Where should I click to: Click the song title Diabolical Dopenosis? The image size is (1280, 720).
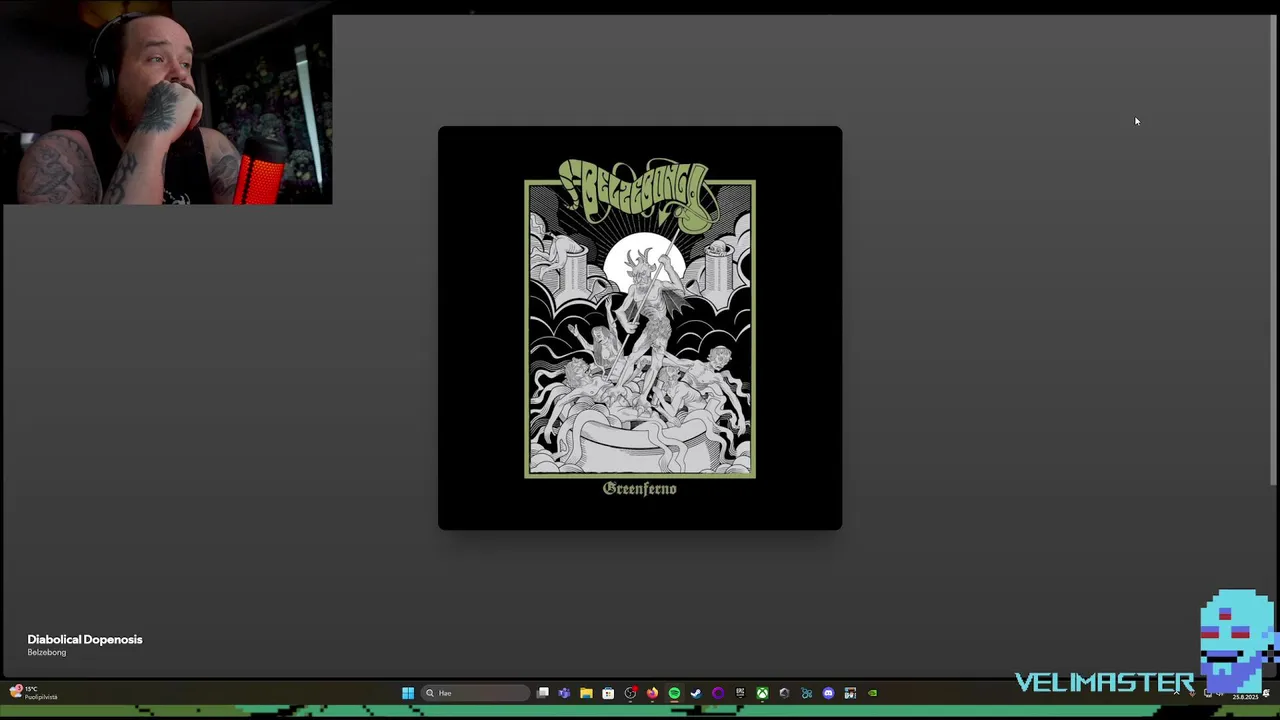(x=85, y=639)
